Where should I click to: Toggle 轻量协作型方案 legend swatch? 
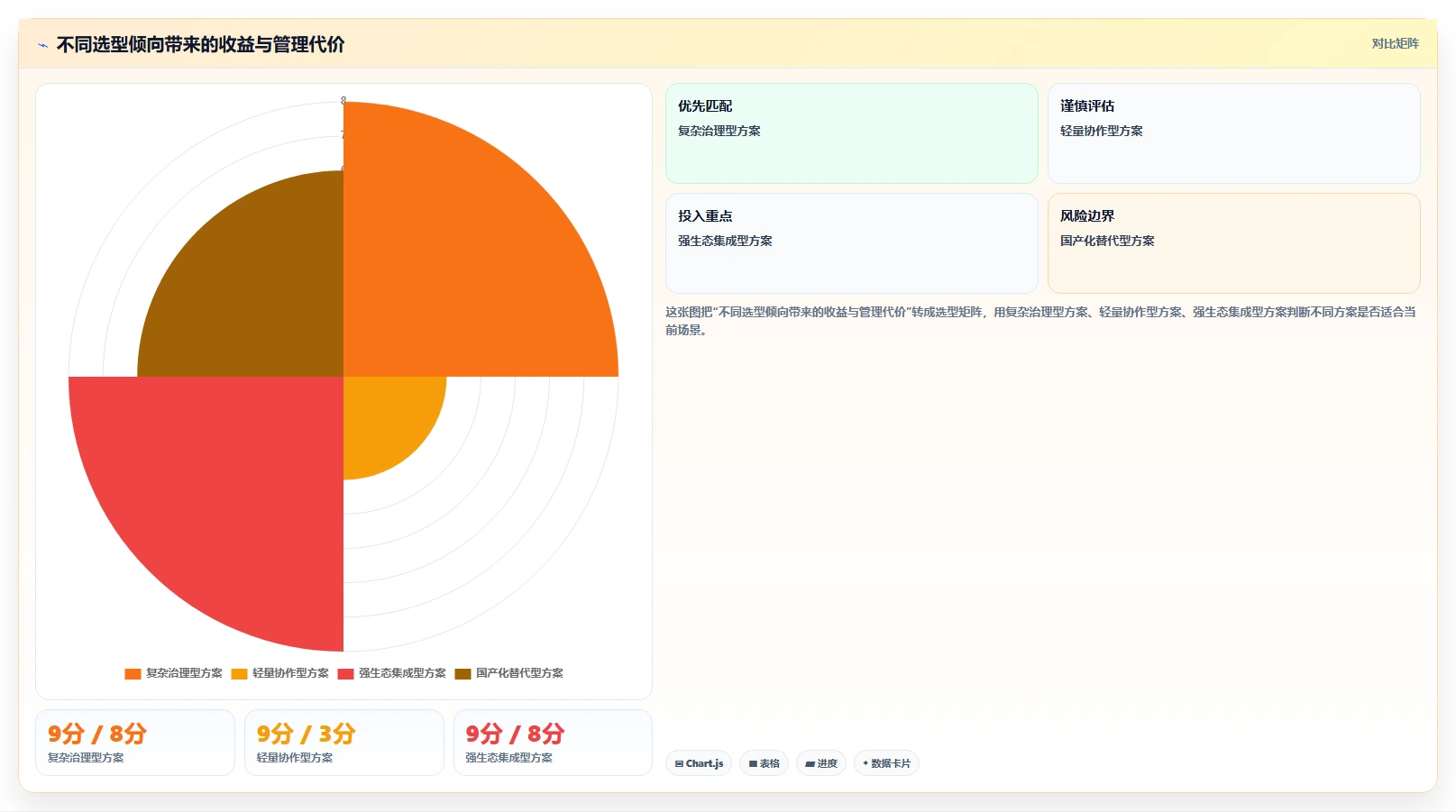pyautogui.click(x=239, y=673)
